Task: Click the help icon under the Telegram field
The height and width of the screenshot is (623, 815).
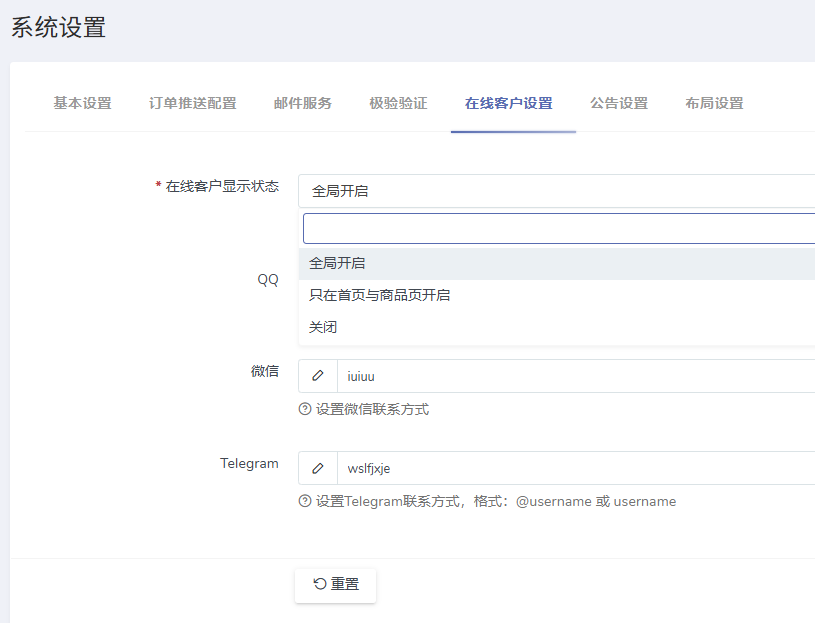Action: tap(305, 501)
